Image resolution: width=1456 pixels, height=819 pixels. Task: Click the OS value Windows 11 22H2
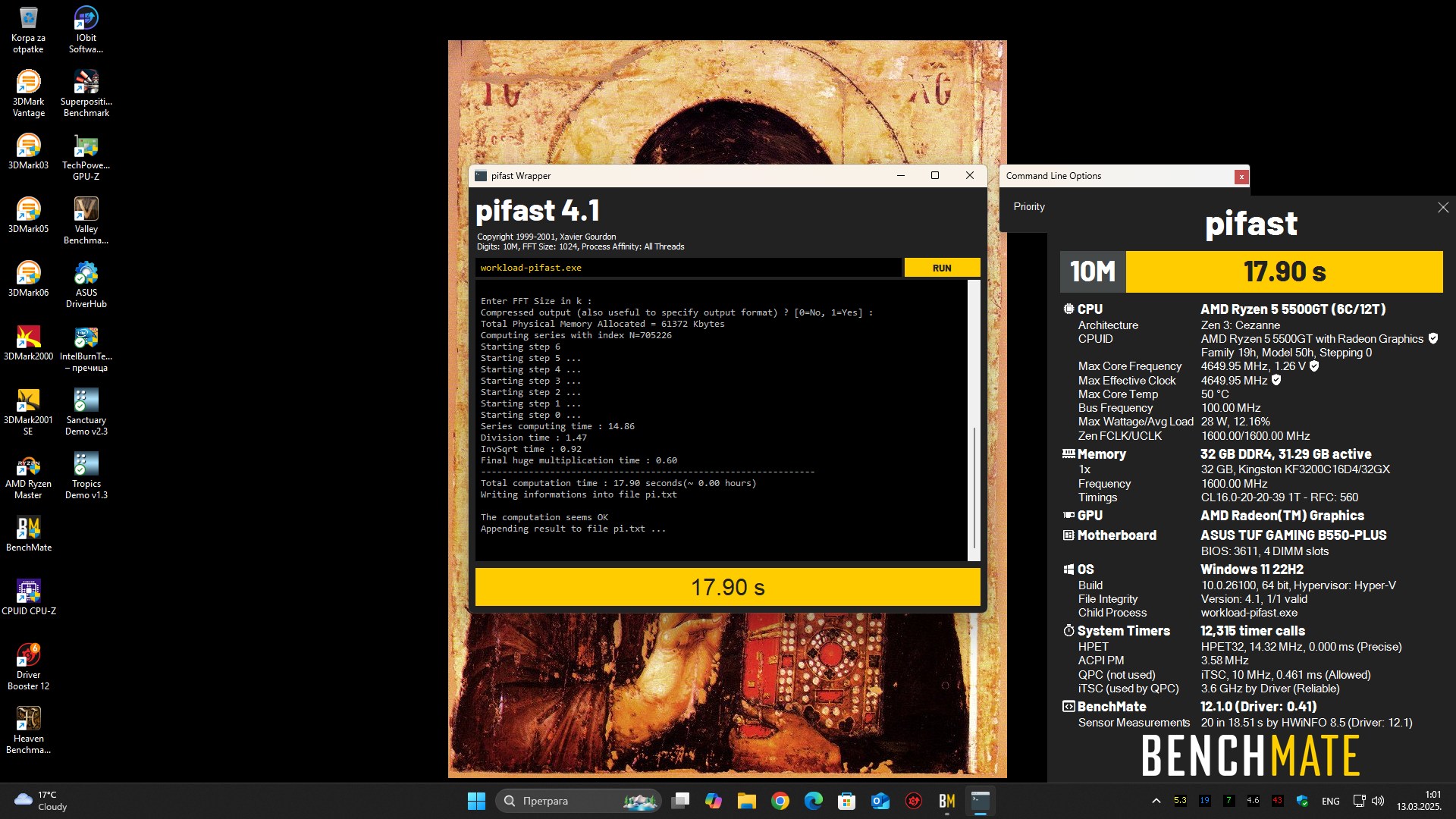coord(1251,570)
